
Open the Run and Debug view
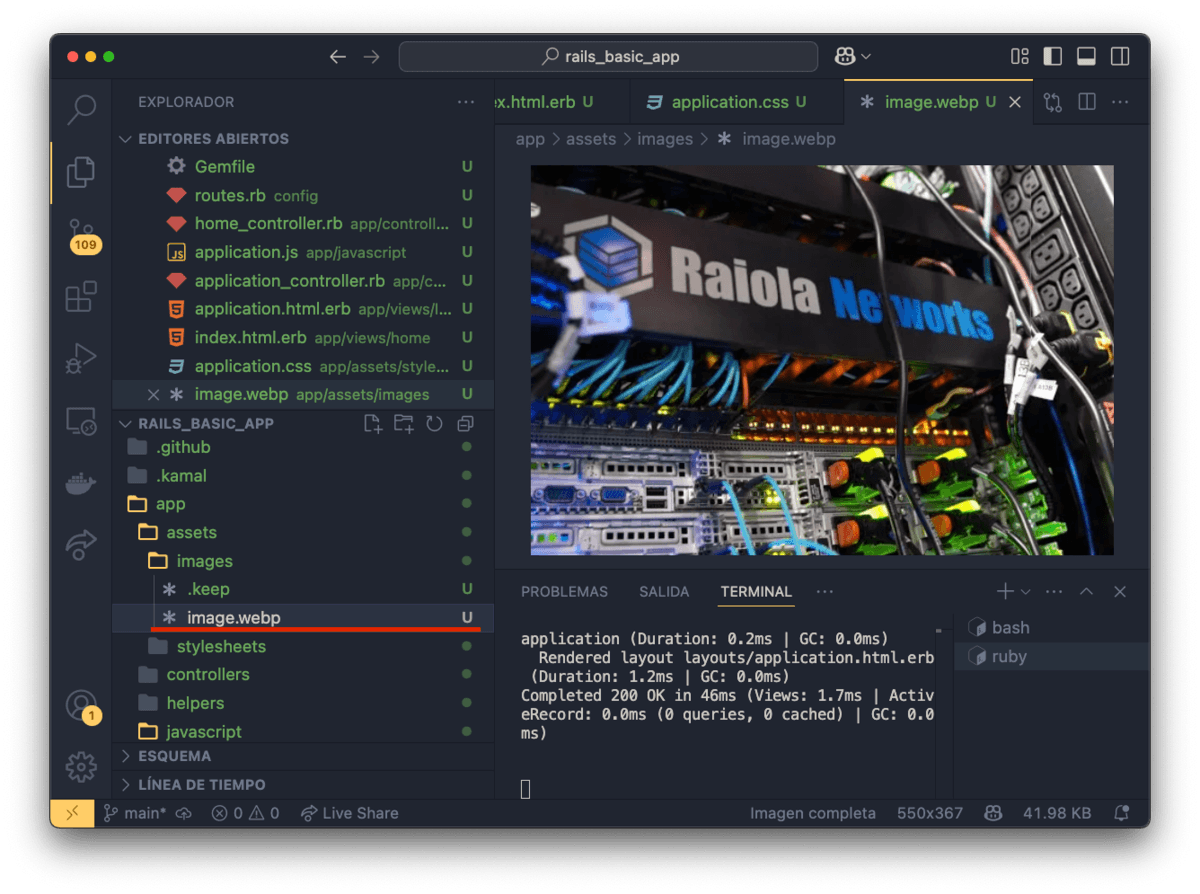click(x=81, y=358)
